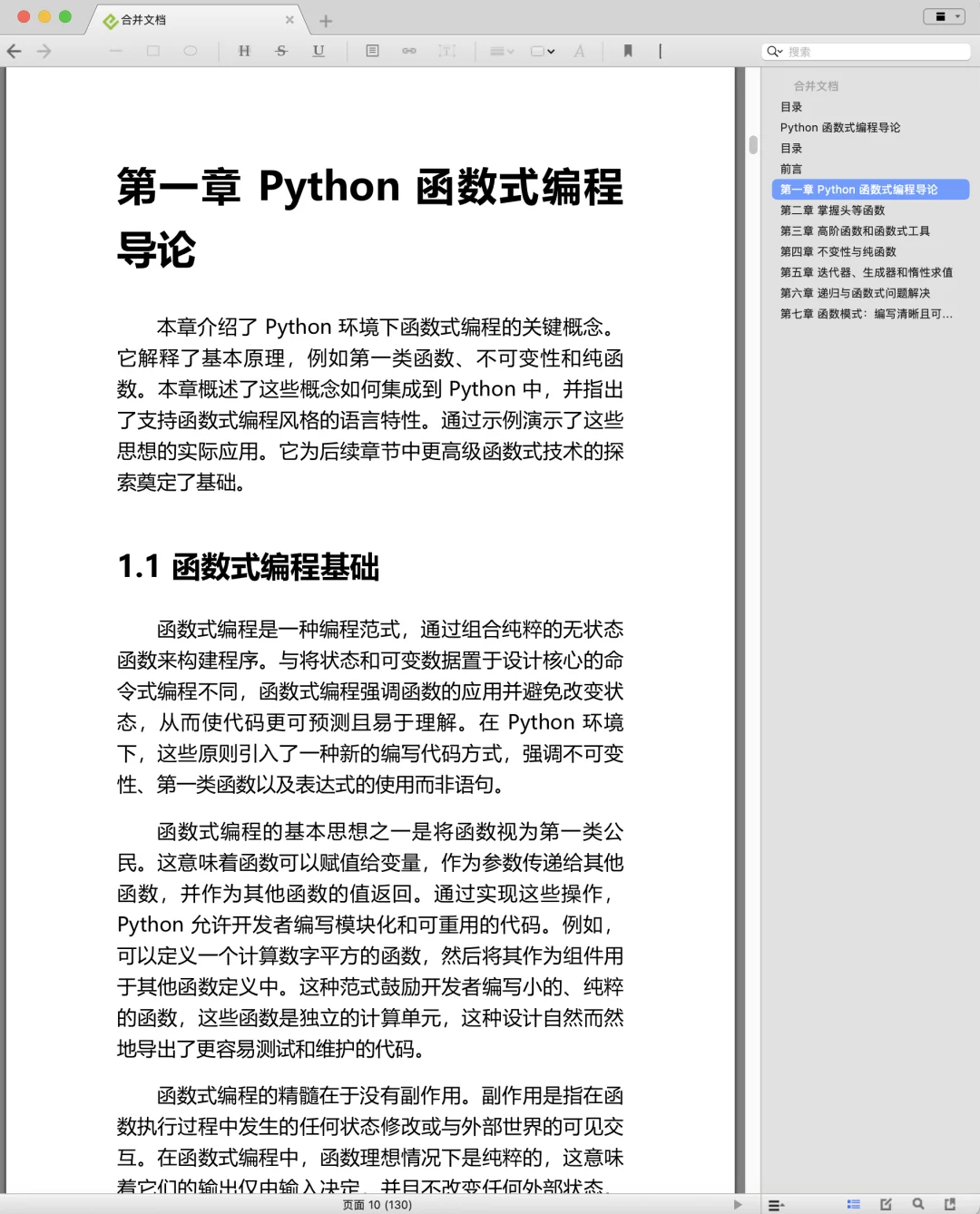Open the outline options menu icon

point(776,1205)
